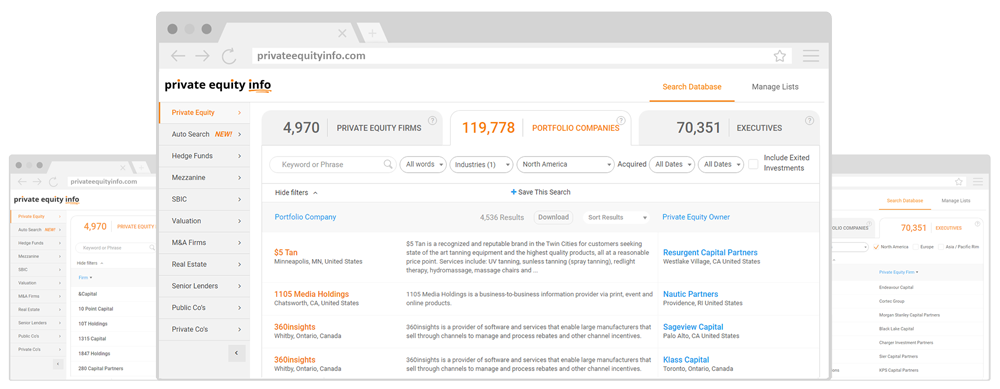Open the North America region dropdown in the front window

click(x=565, y=165)
